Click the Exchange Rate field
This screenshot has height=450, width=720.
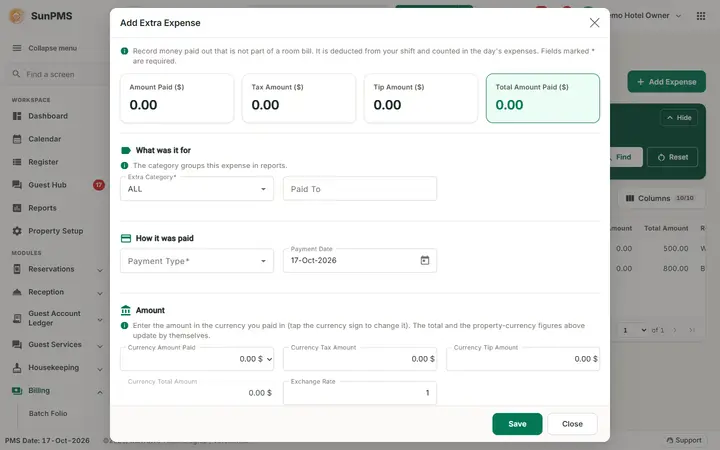tap(360, 393)
